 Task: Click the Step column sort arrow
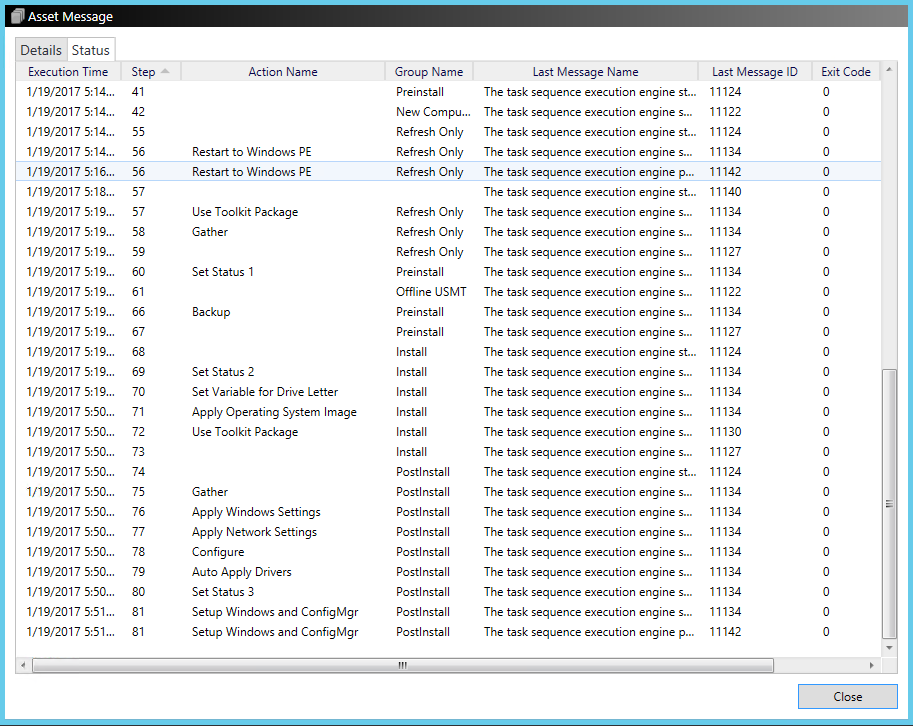click(x=165, y=71)
